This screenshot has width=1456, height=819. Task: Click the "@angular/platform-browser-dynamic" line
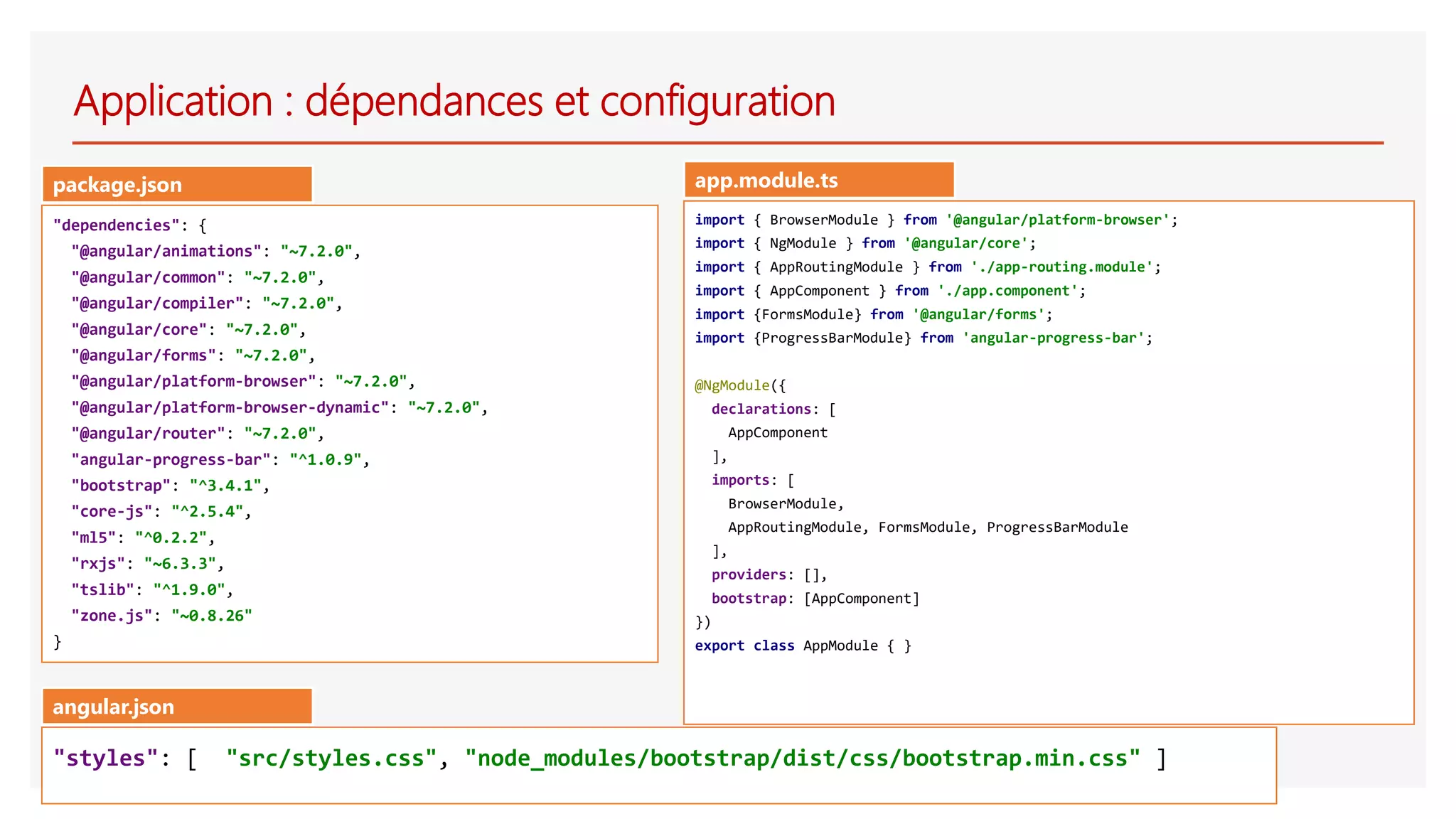click(279, 407)
